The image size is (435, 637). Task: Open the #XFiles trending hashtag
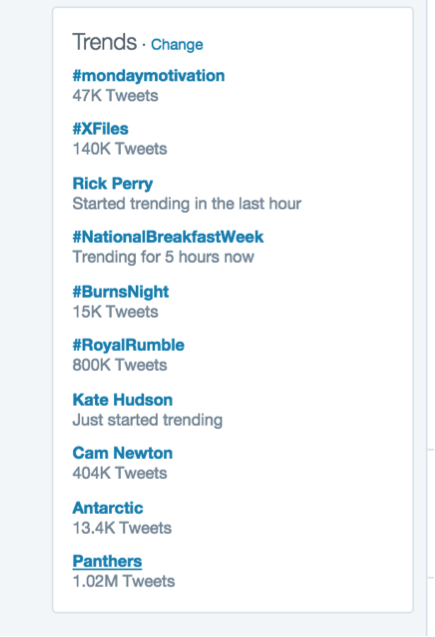[100, 129]
